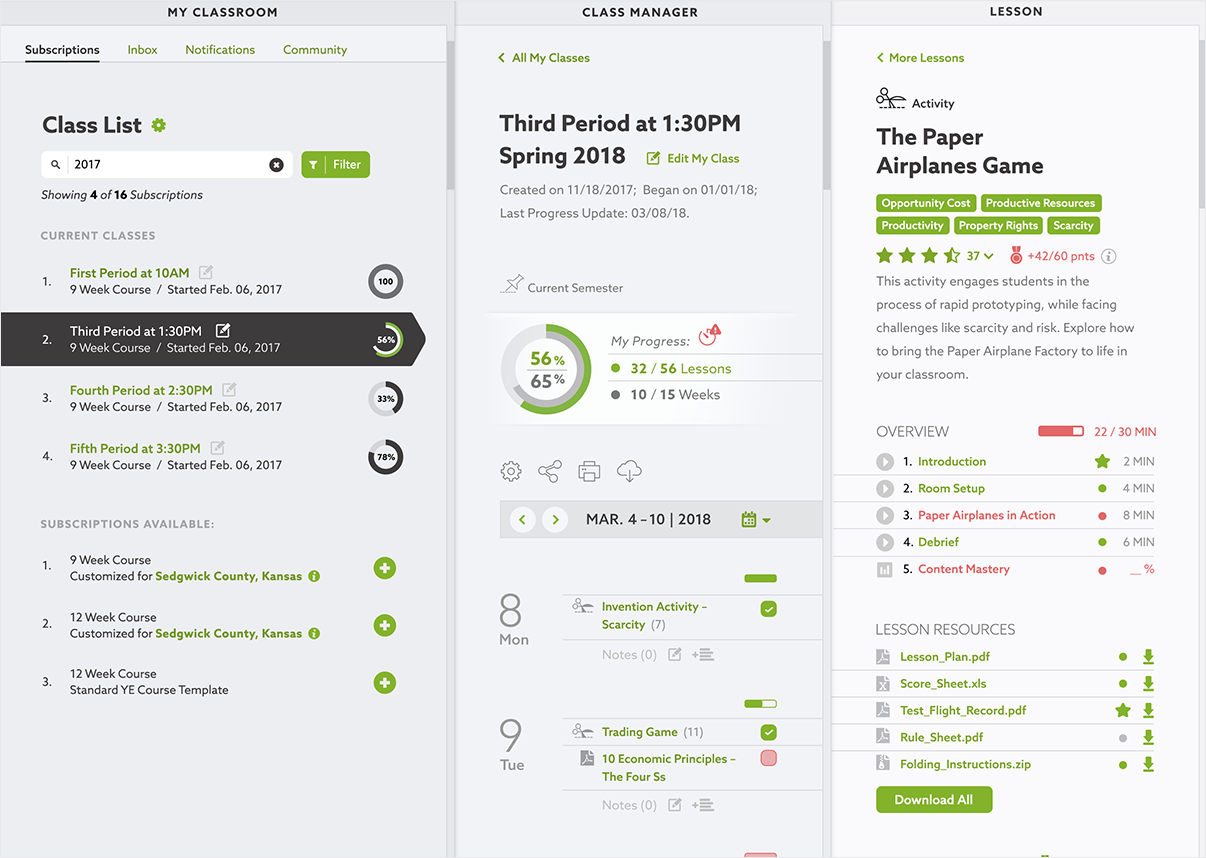
Task: Select the Property Rights tag
Action: 998,226
